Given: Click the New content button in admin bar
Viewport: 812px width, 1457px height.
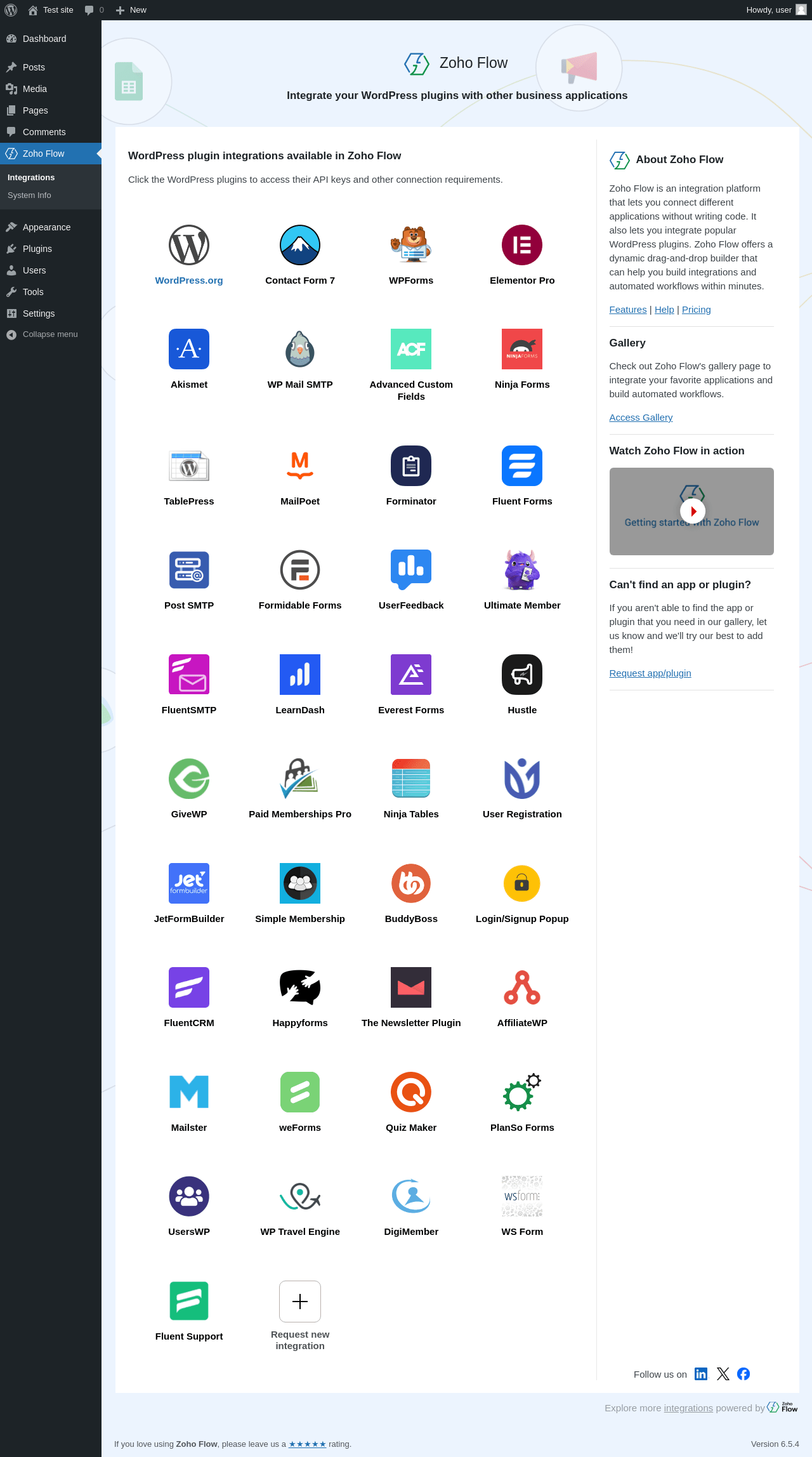Looking at the screenshot, I should pyautogui.click(x=131, y=10).
